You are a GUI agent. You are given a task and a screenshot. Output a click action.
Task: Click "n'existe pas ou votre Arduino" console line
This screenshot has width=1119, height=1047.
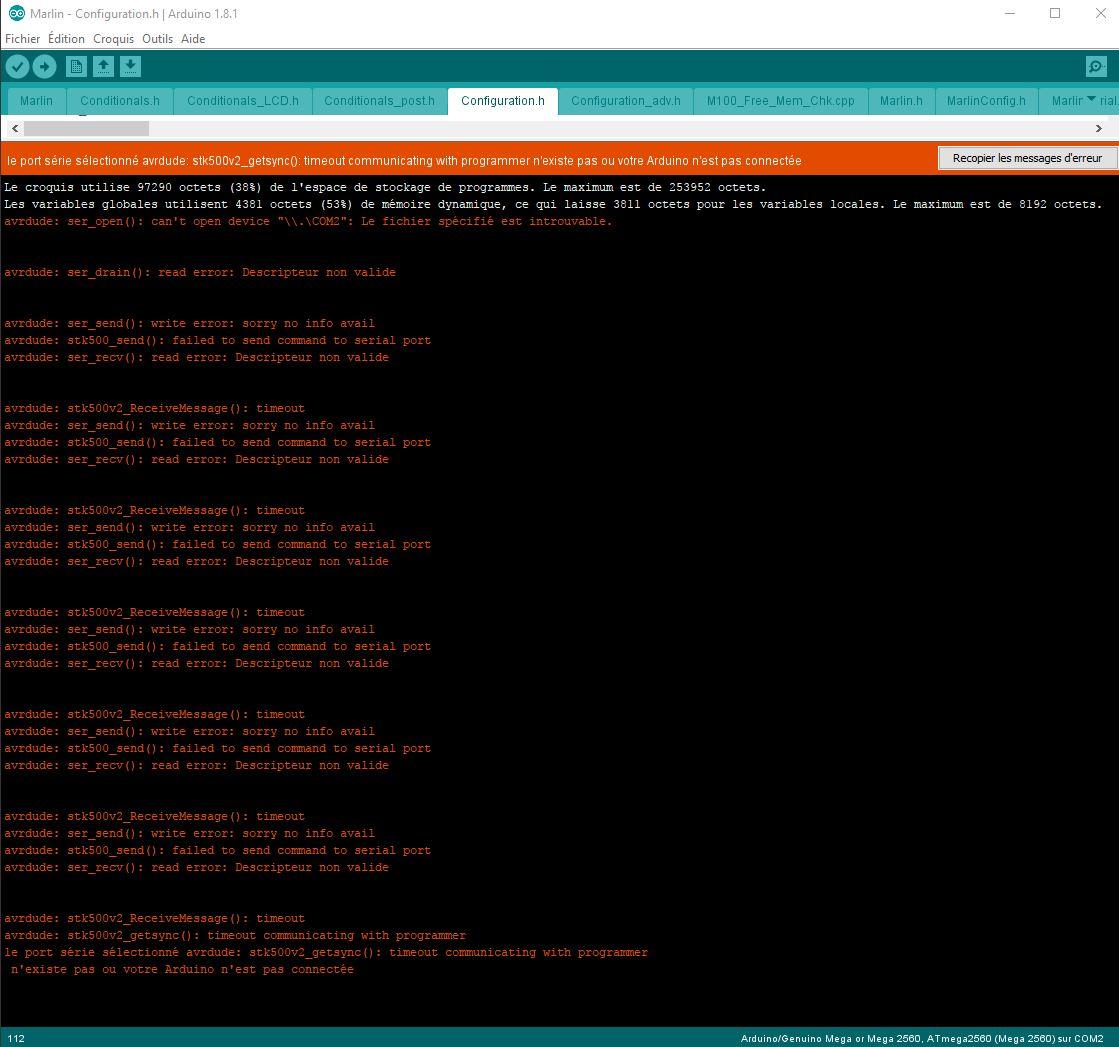[x=182, y=970]
